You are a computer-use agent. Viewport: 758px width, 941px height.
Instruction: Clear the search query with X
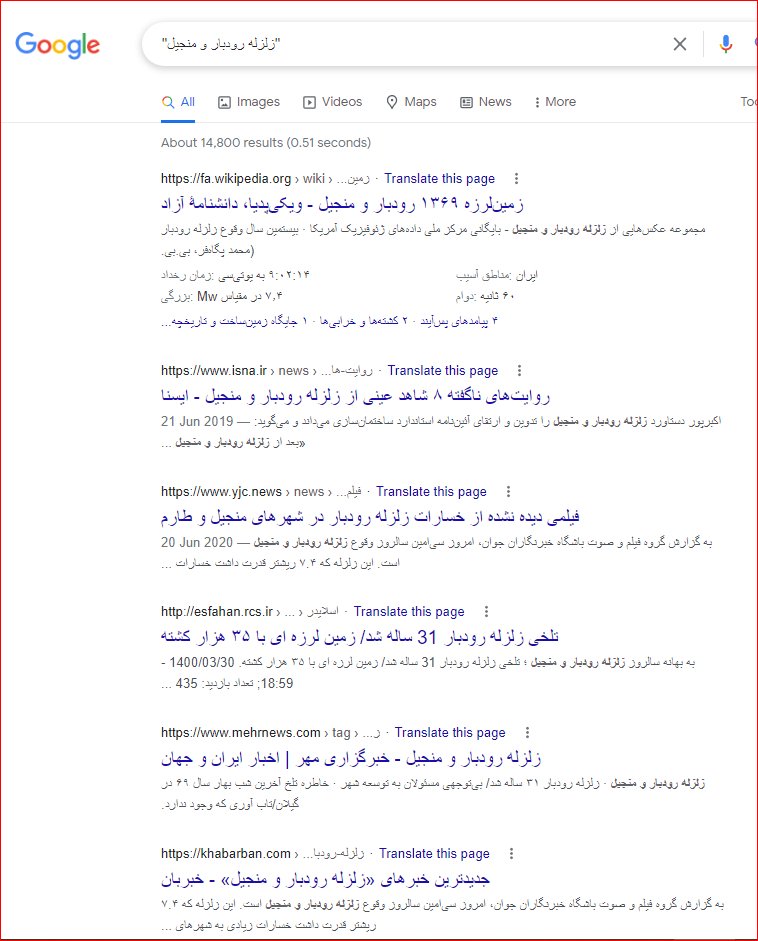click(x=679, y=44)
